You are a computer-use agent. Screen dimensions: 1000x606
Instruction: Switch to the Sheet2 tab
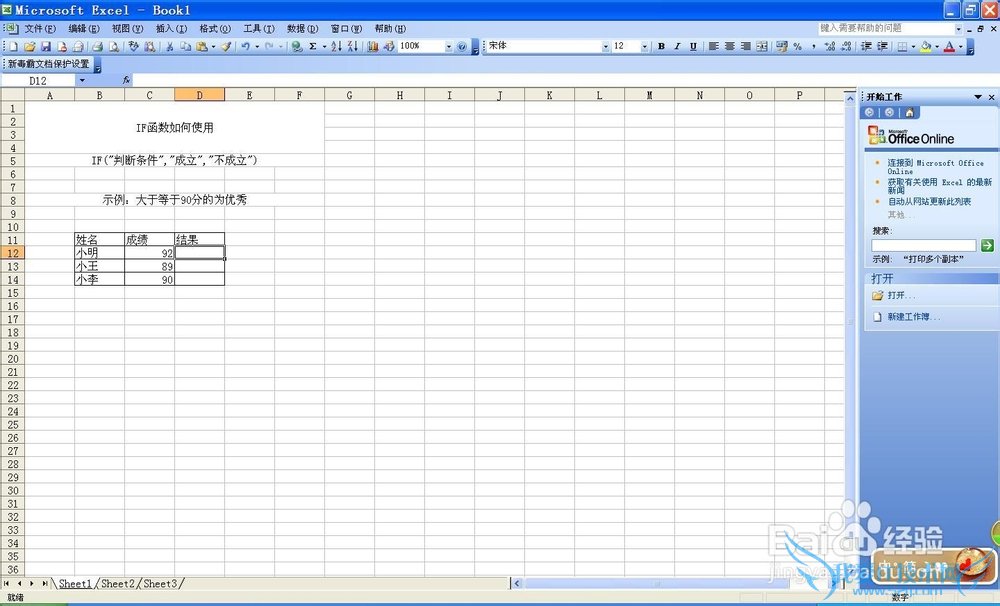[118, 584]
